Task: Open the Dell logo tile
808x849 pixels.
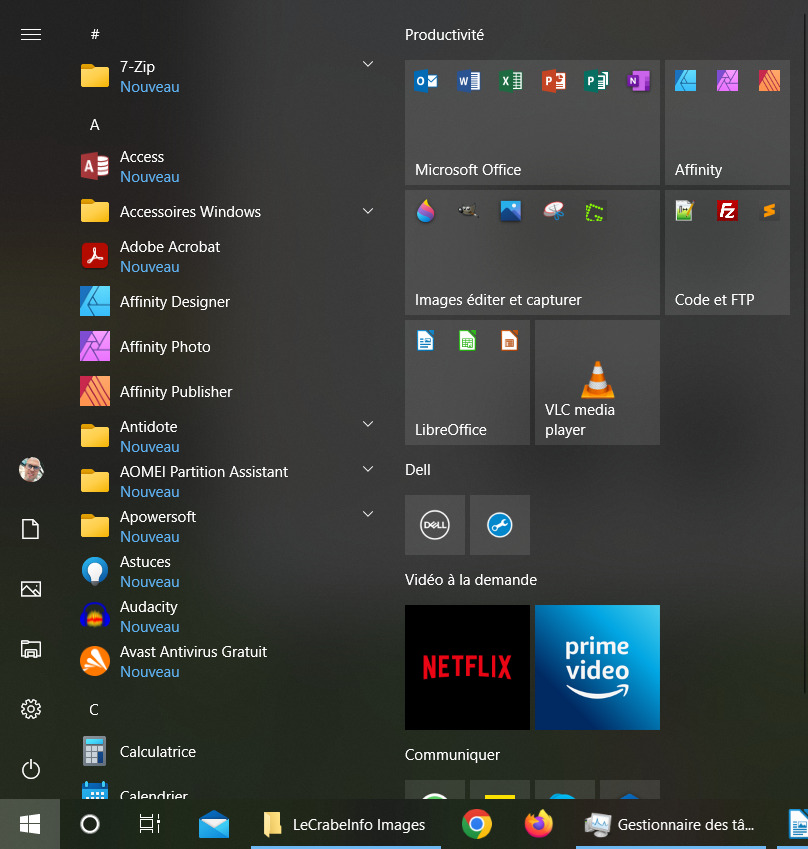Action: pos(435,525)
